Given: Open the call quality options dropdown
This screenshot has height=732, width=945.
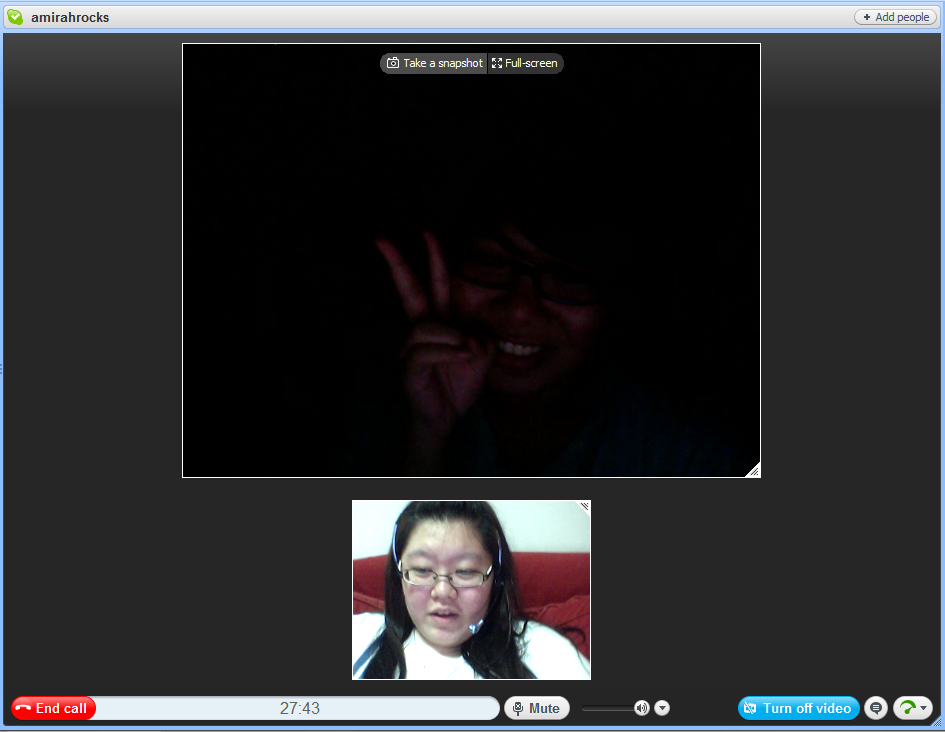Looking at the screenshot, I should (x=913, y=708).
